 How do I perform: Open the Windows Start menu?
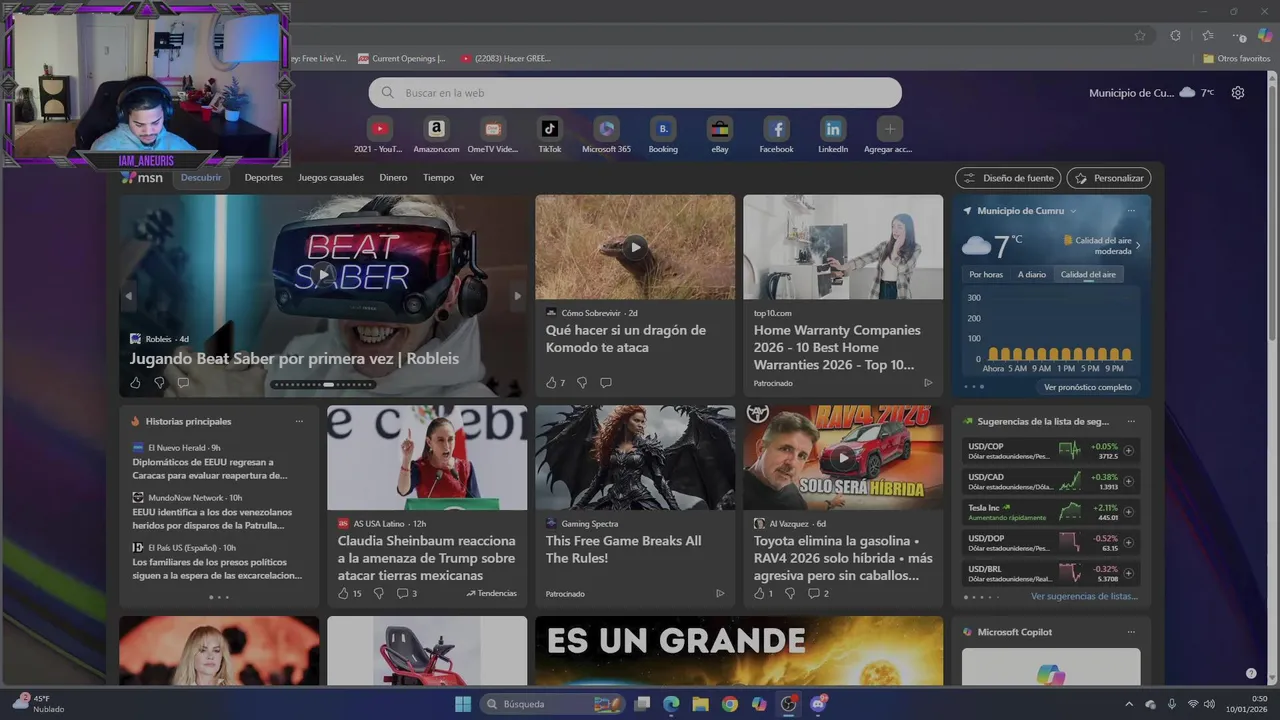point(463,704)
